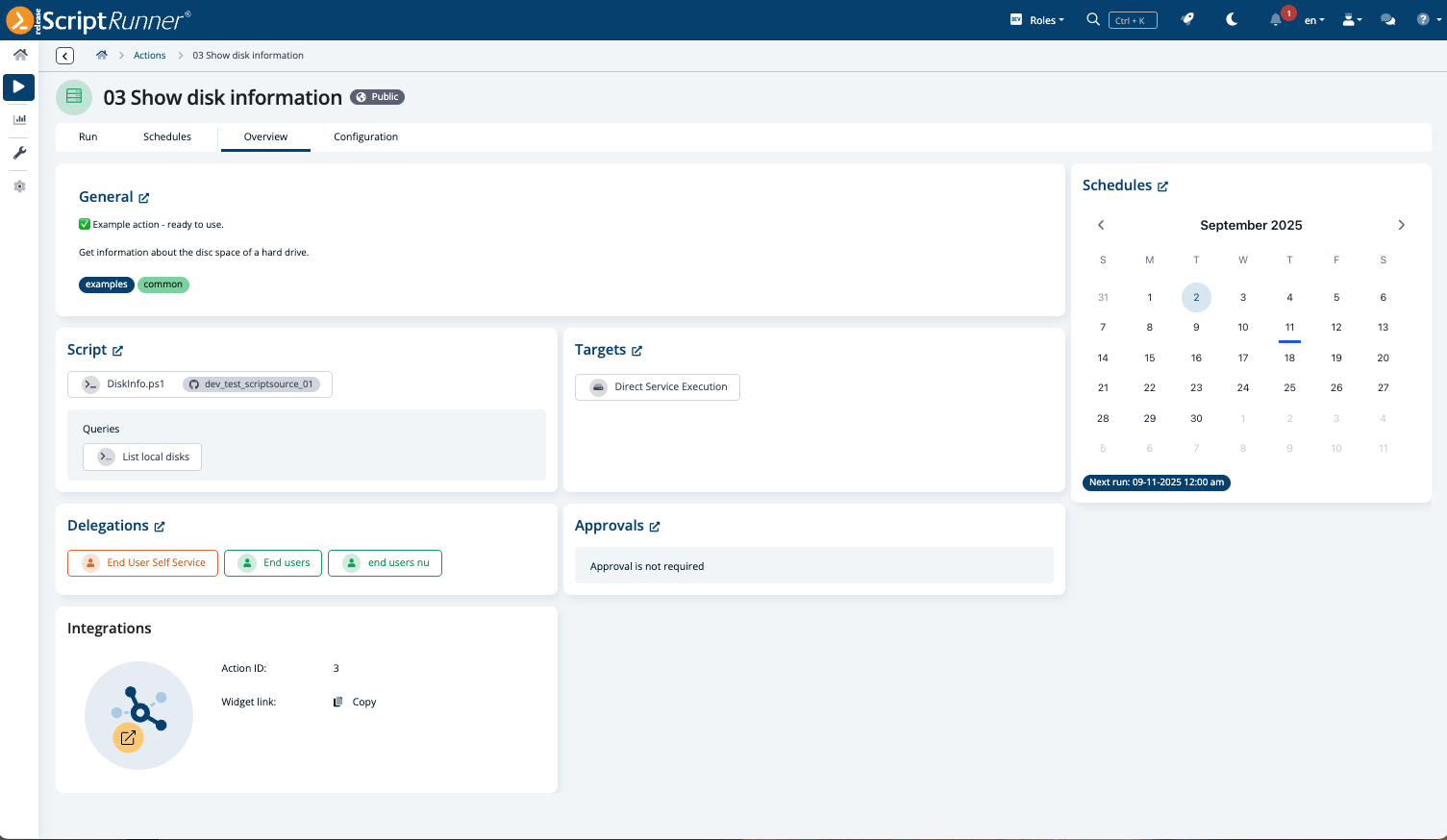Switch to the Run tab
1447x840 pixels.
tap(88, 136)
